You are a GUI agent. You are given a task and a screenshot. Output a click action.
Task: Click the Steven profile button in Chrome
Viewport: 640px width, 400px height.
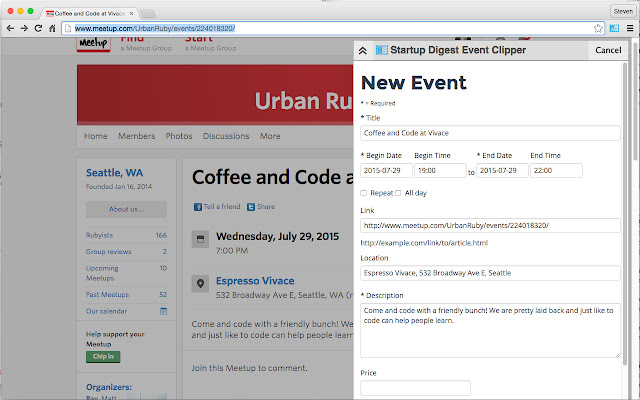coord(623,11)
